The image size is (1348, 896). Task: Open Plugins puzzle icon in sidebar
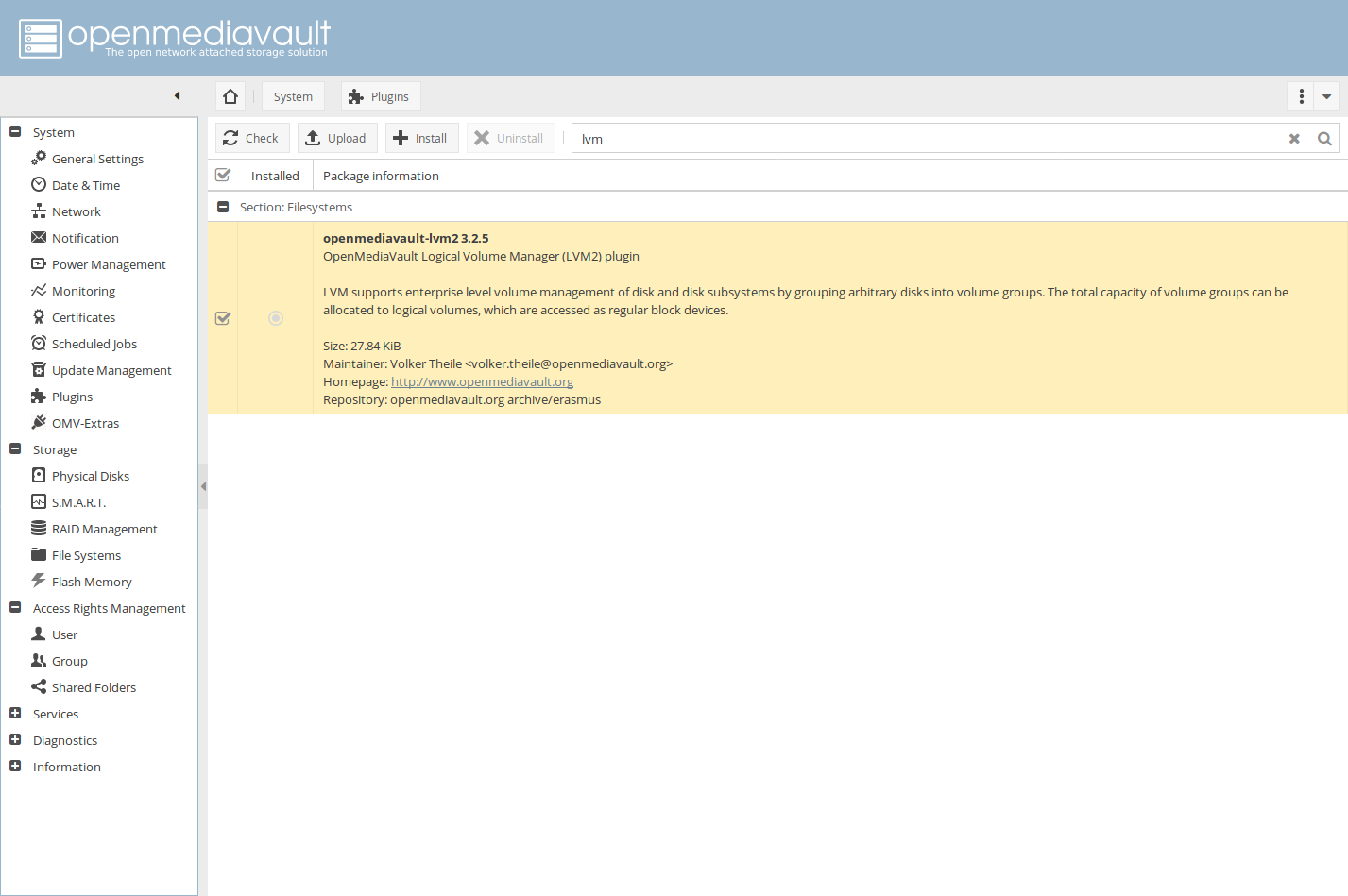pyautogui.click(x=39, y=396)
